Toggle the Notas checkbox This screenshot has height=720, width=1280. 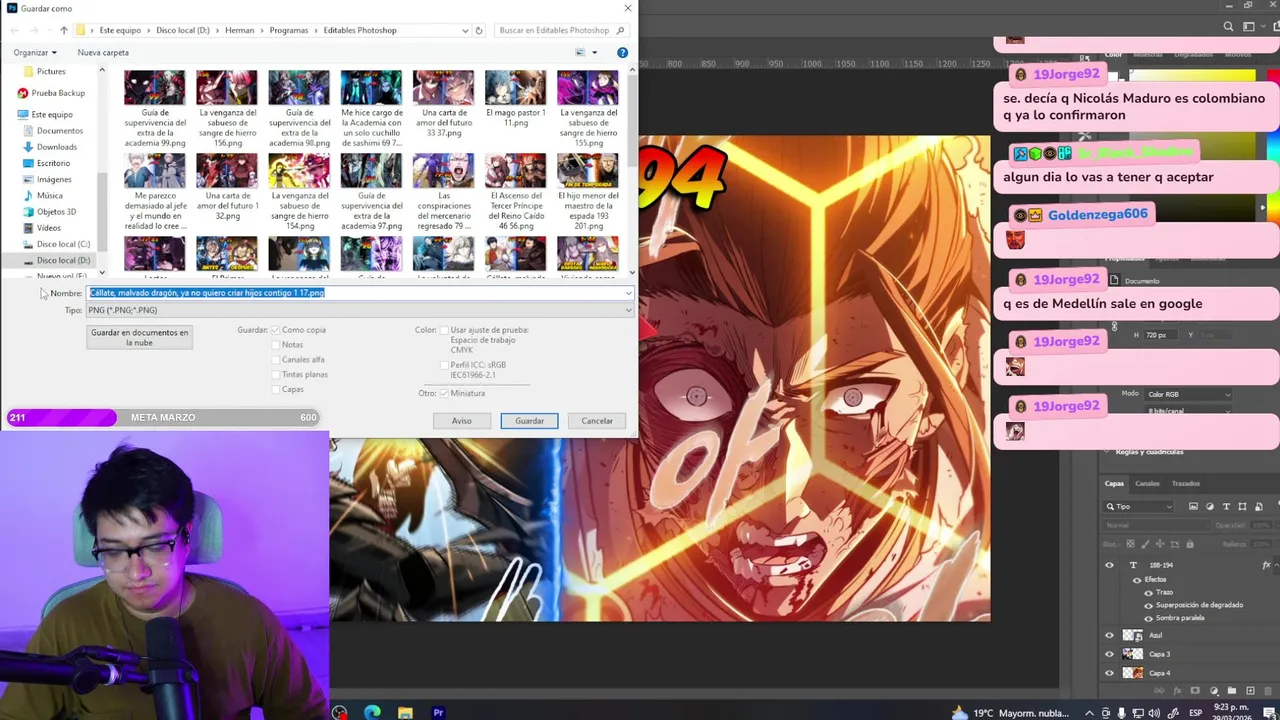[276, 345]
